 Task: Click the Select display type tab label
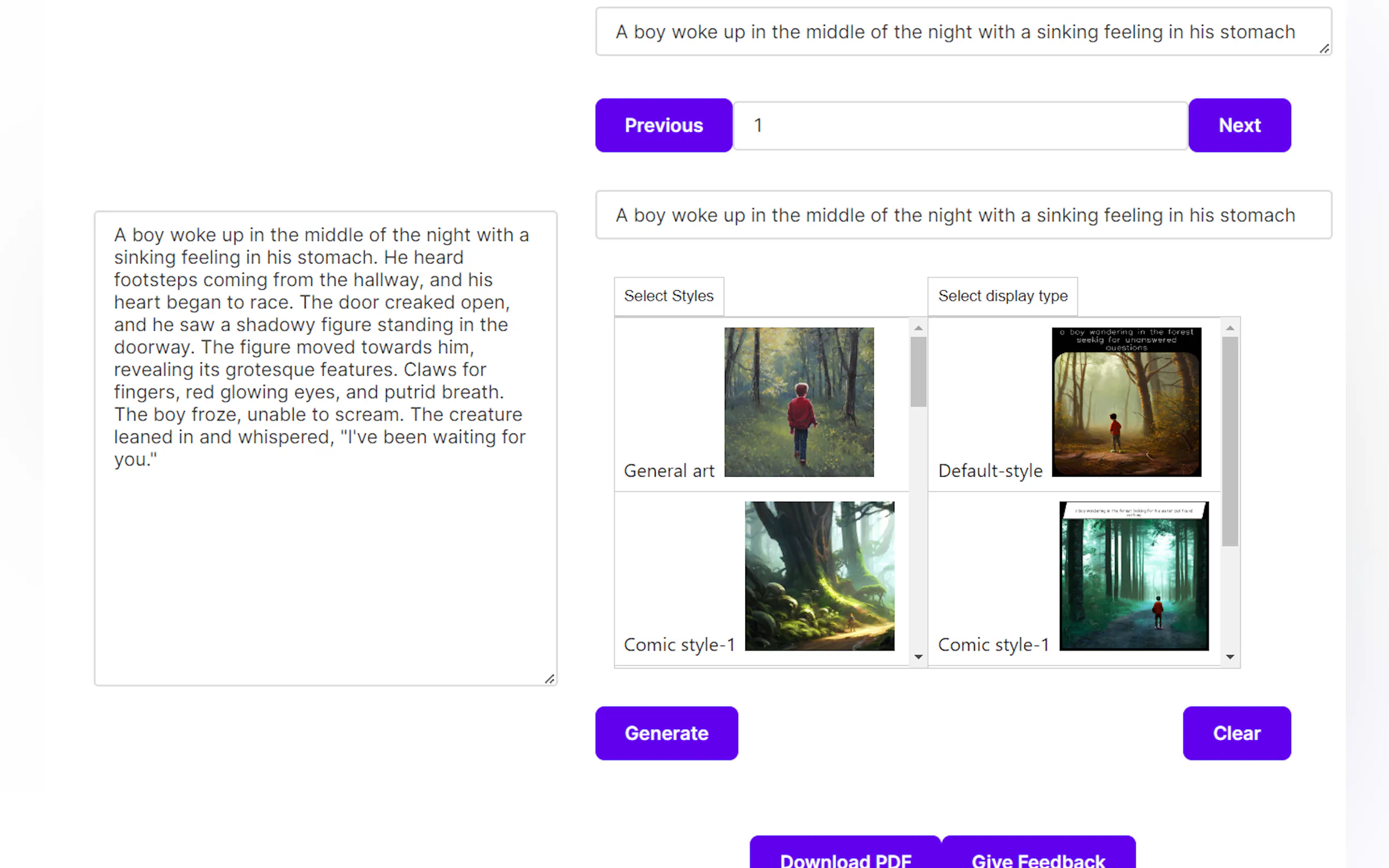pyautogui.click(x=1002, y=296)
